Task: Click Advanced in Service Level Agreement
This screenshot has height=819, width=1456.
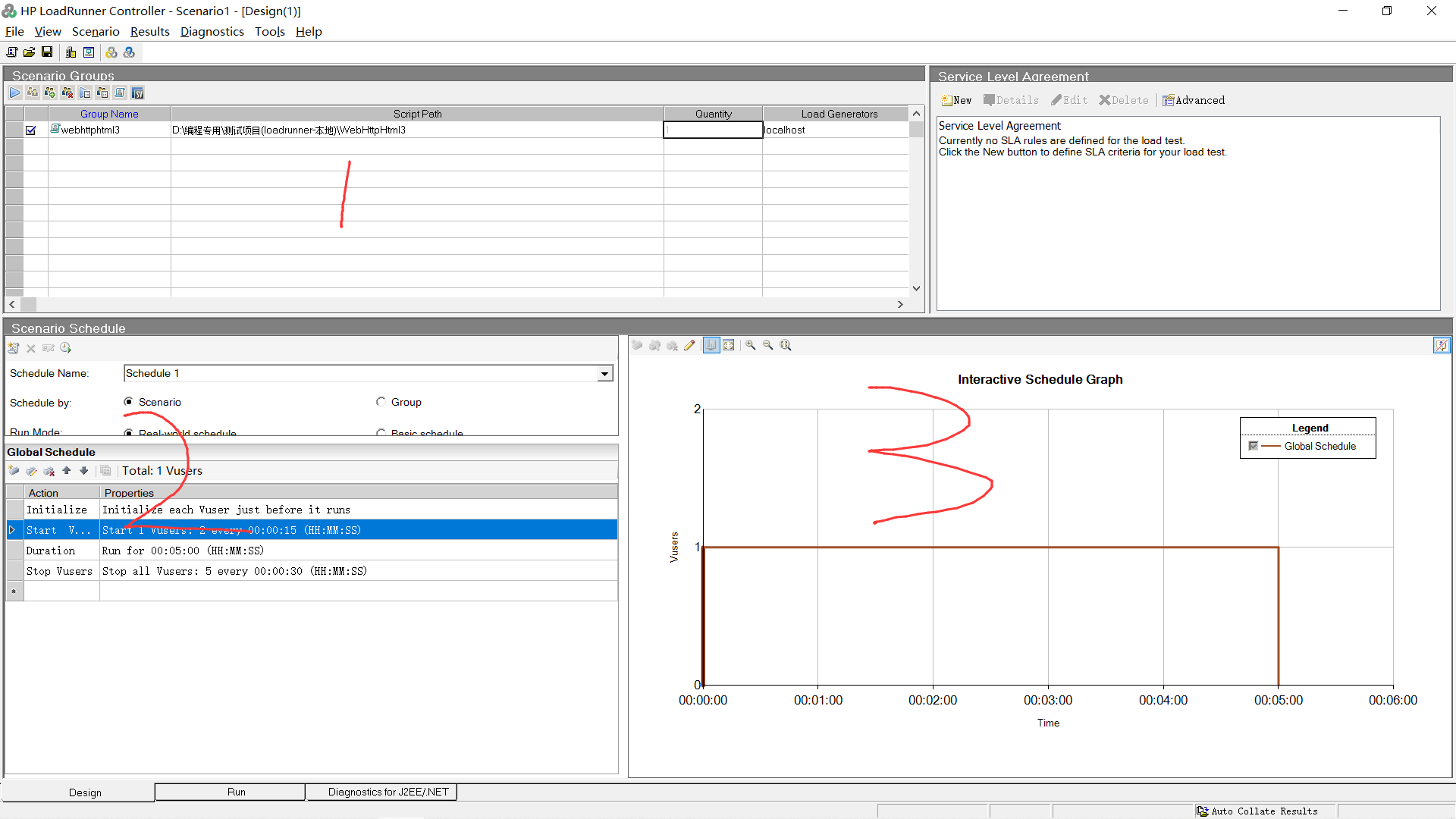Action: coord(1194,100)
